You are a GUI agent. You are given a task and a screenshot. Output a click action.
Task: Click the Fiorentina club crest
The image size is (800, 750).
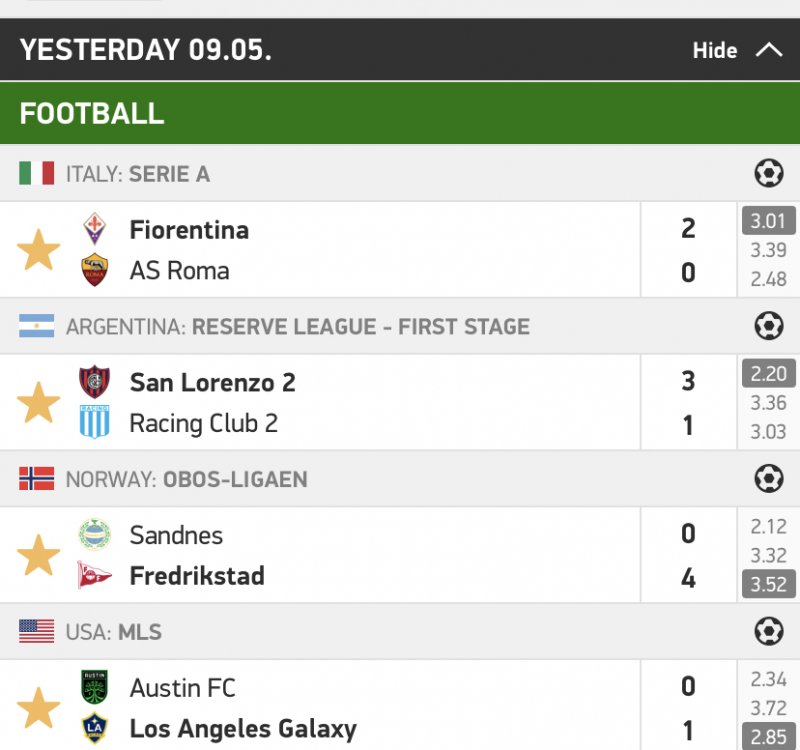coord(95,229)
